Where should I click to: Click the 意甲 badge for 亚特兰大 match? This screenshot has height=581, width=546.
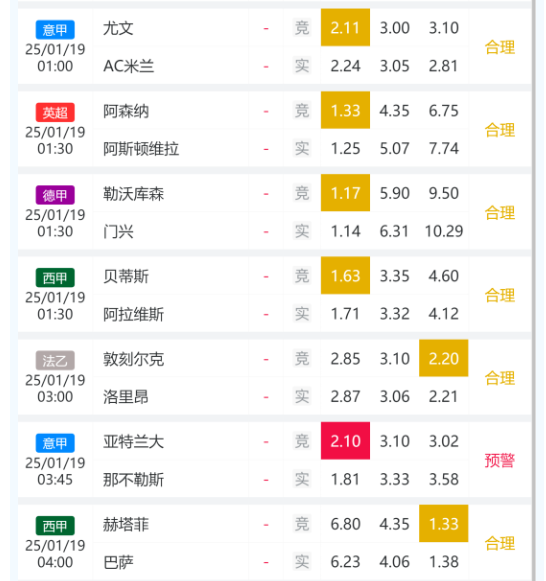(x=55, y=443)
